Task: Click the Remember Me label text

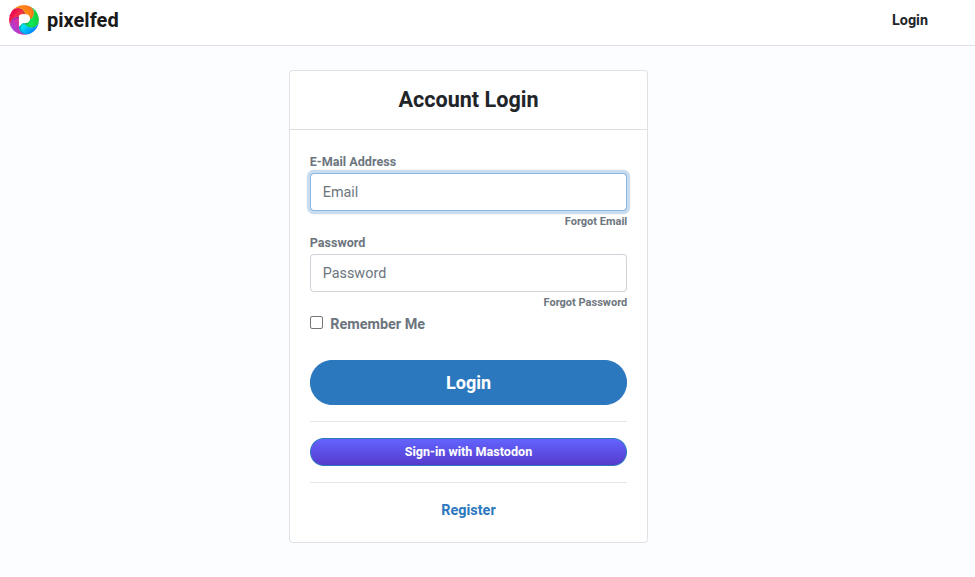Action: (377, 324)
